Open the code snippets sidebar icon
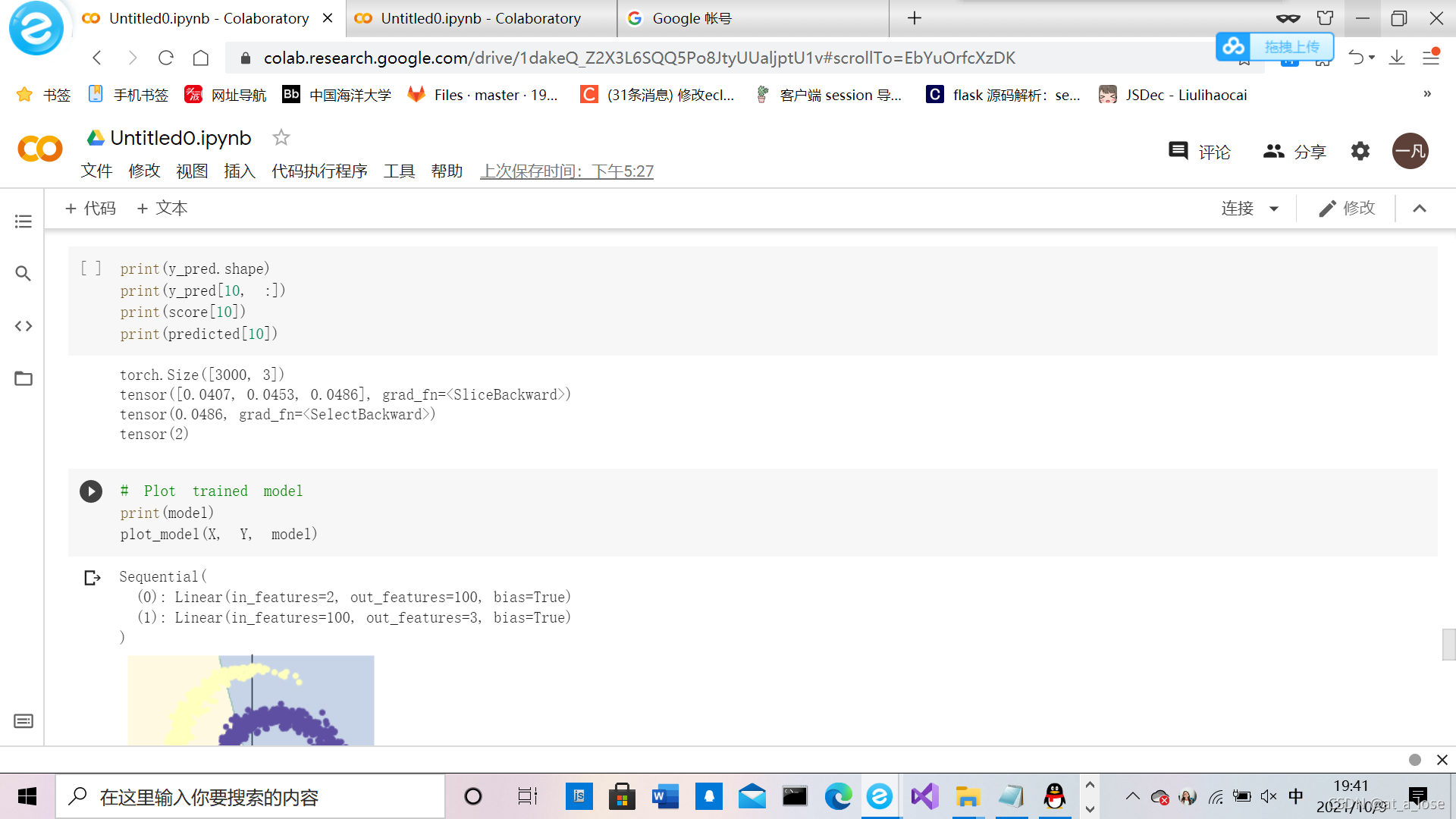Screen dimensions: 1456x819 (23, 326)
